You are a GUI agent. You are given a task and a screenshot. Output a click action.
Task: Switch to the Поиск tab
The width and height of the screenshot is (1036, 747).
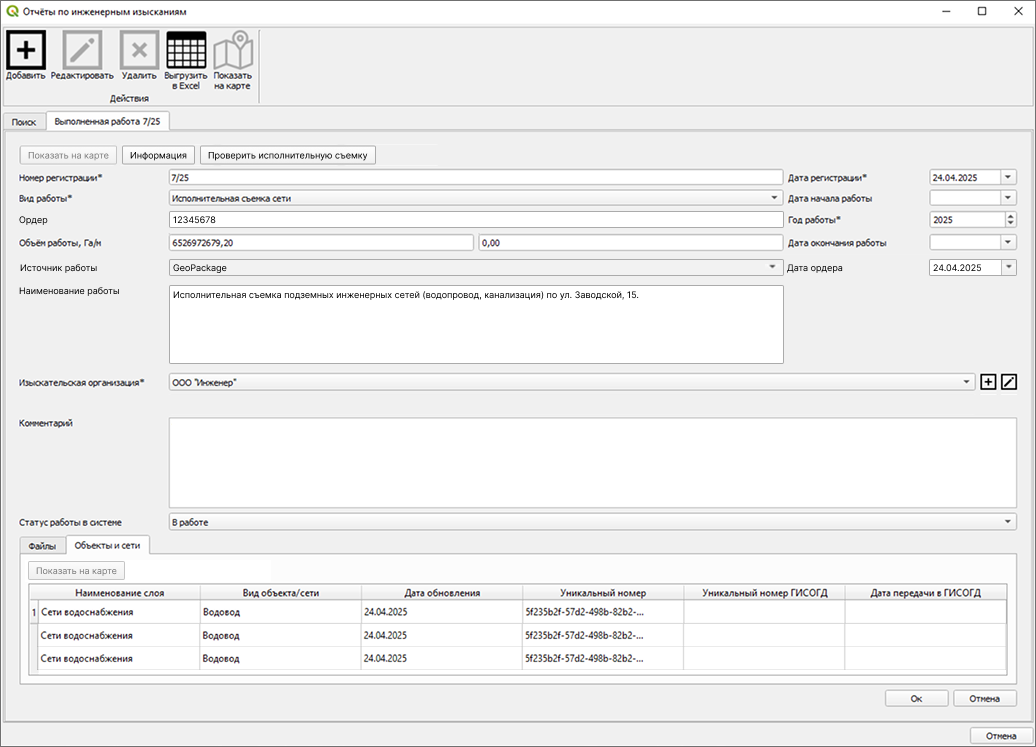(24, 122)
